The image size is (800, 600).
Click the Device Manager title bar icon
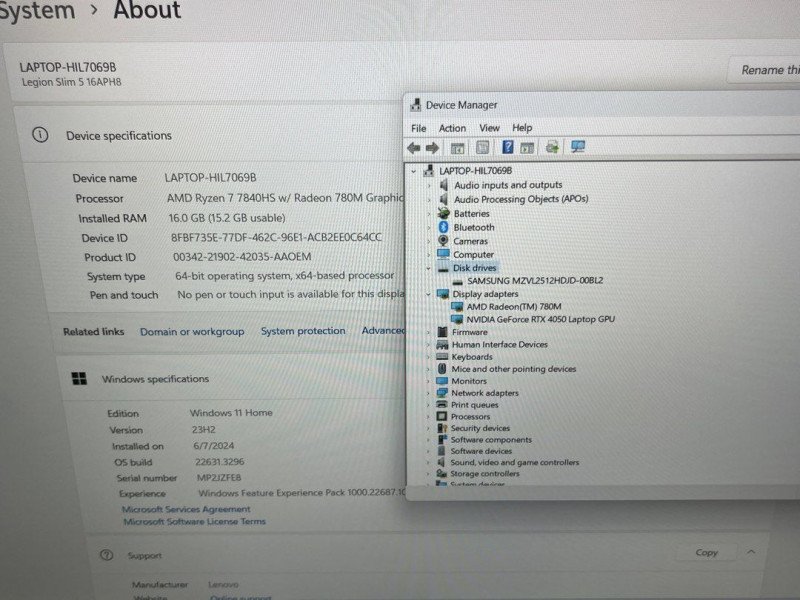(416, 105)
